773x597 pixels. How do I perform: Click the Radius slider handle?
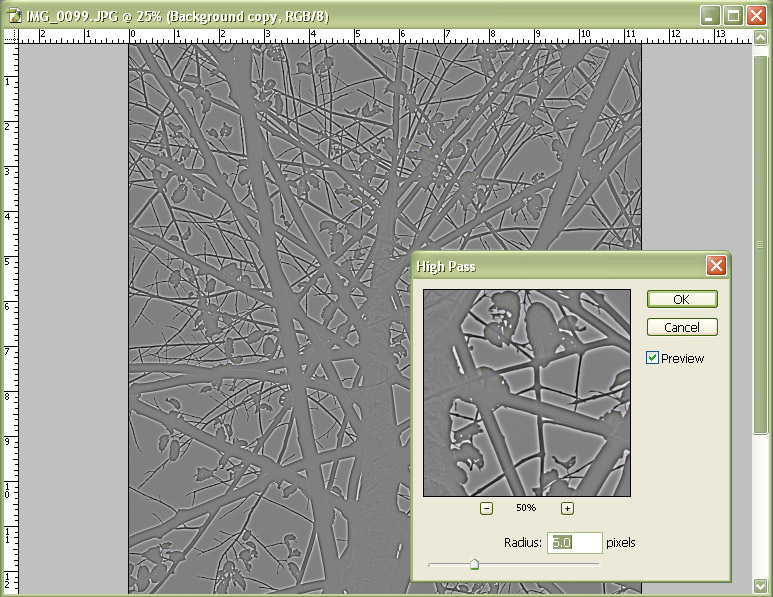pos(474,565)
